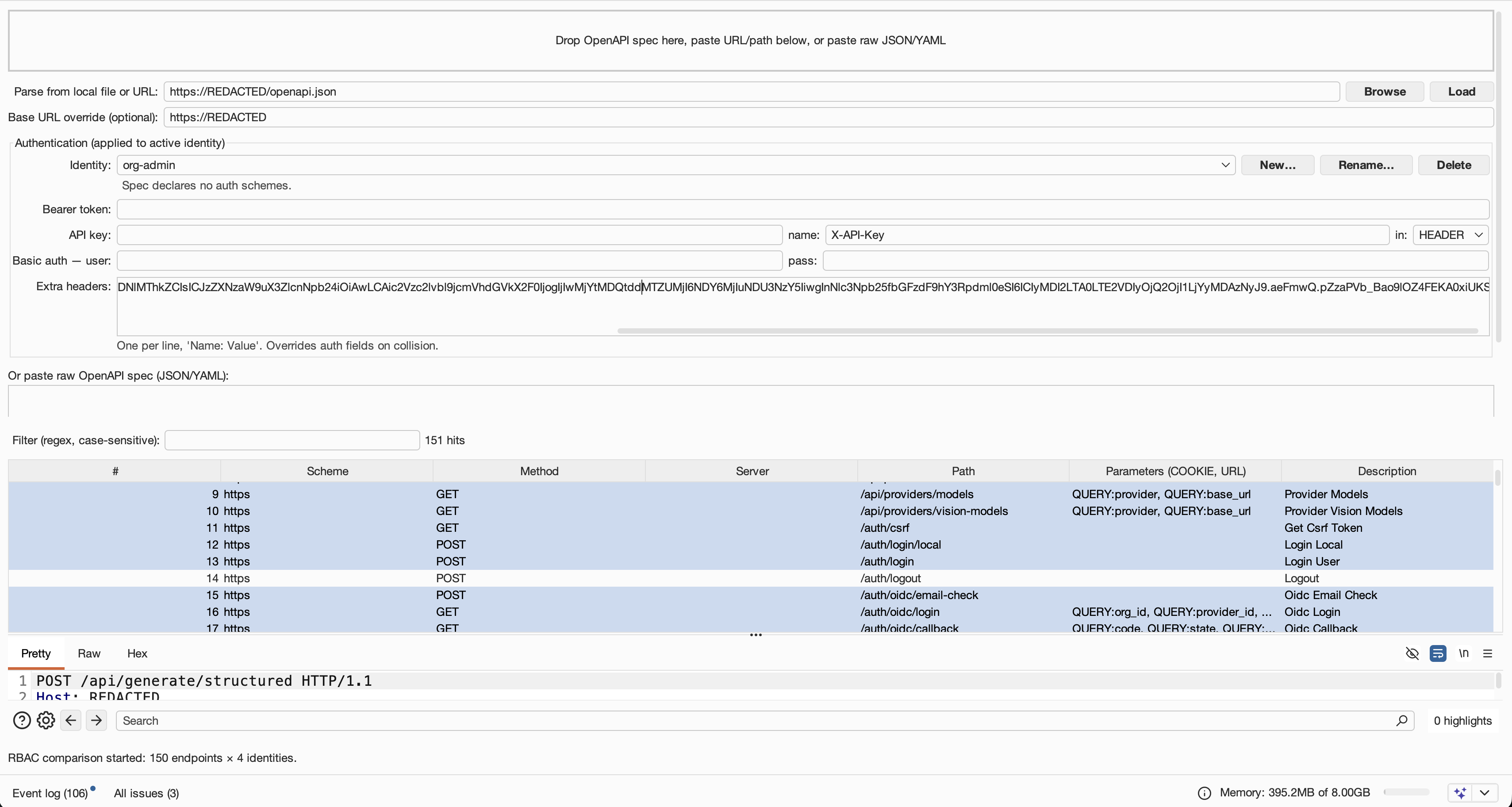Select row 9 /api/providers/models

(751, 494)
